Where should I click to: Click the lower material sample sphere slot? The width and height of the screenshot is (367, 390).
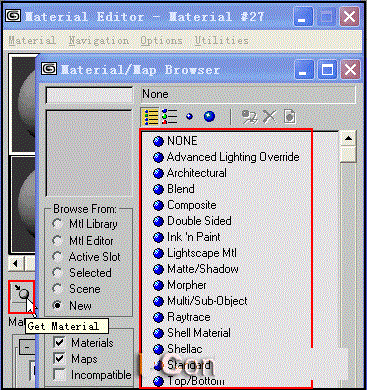[x=23, y=205]
